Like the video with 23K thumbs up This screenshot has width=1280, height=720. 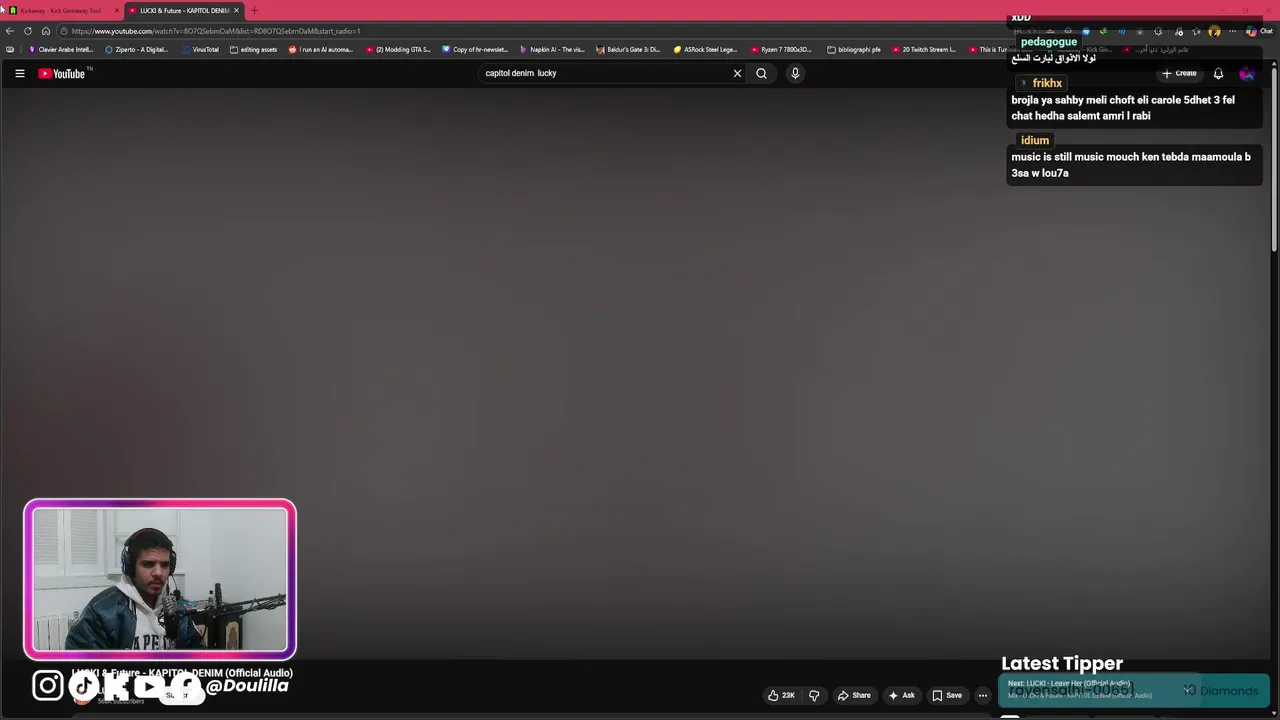pos(781,695)
